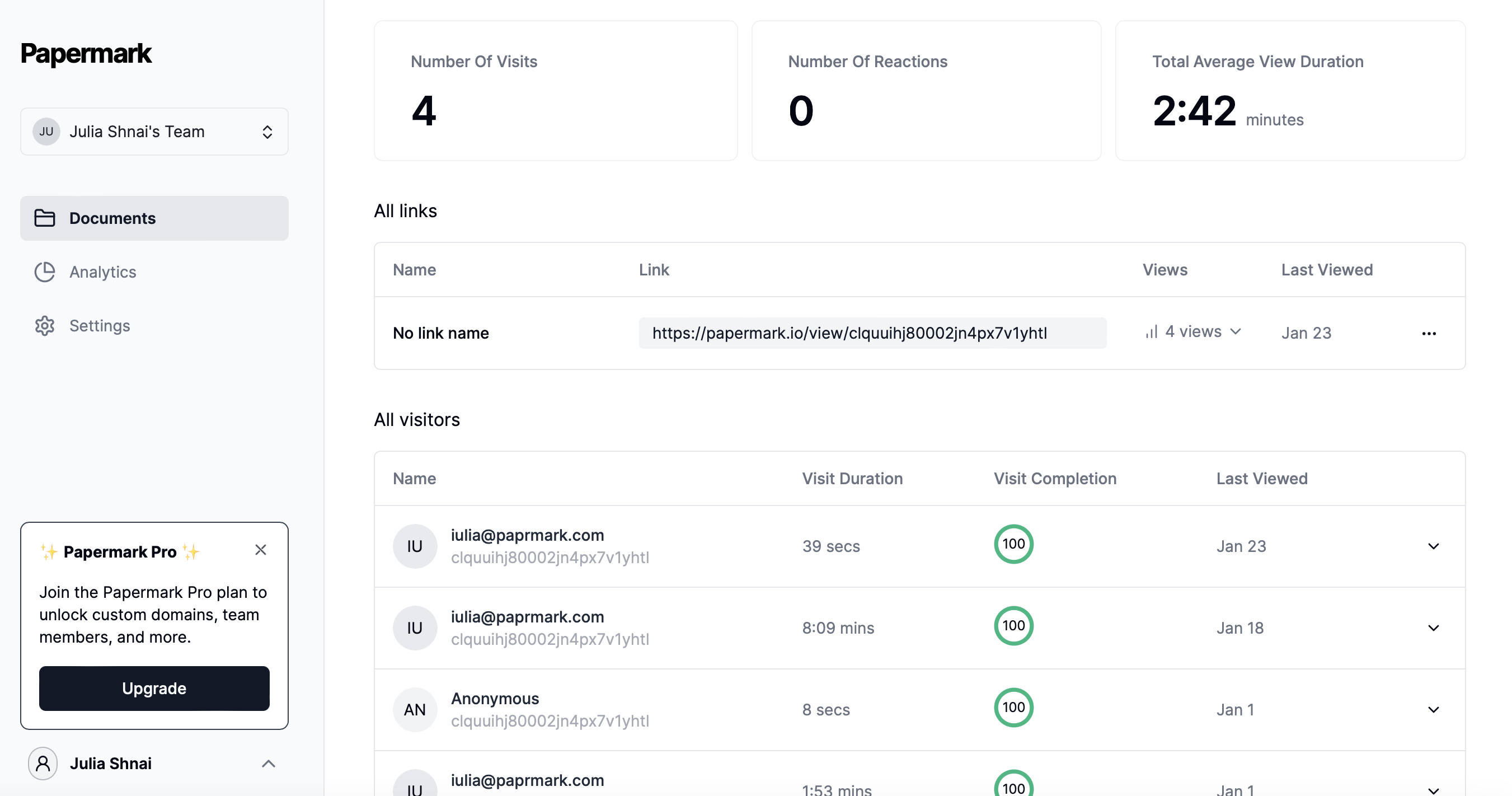Viewport: 1512px width, 796px height.
Task: Click the 100 visit completion ring for Anonymous
Action: point(1013,708)
